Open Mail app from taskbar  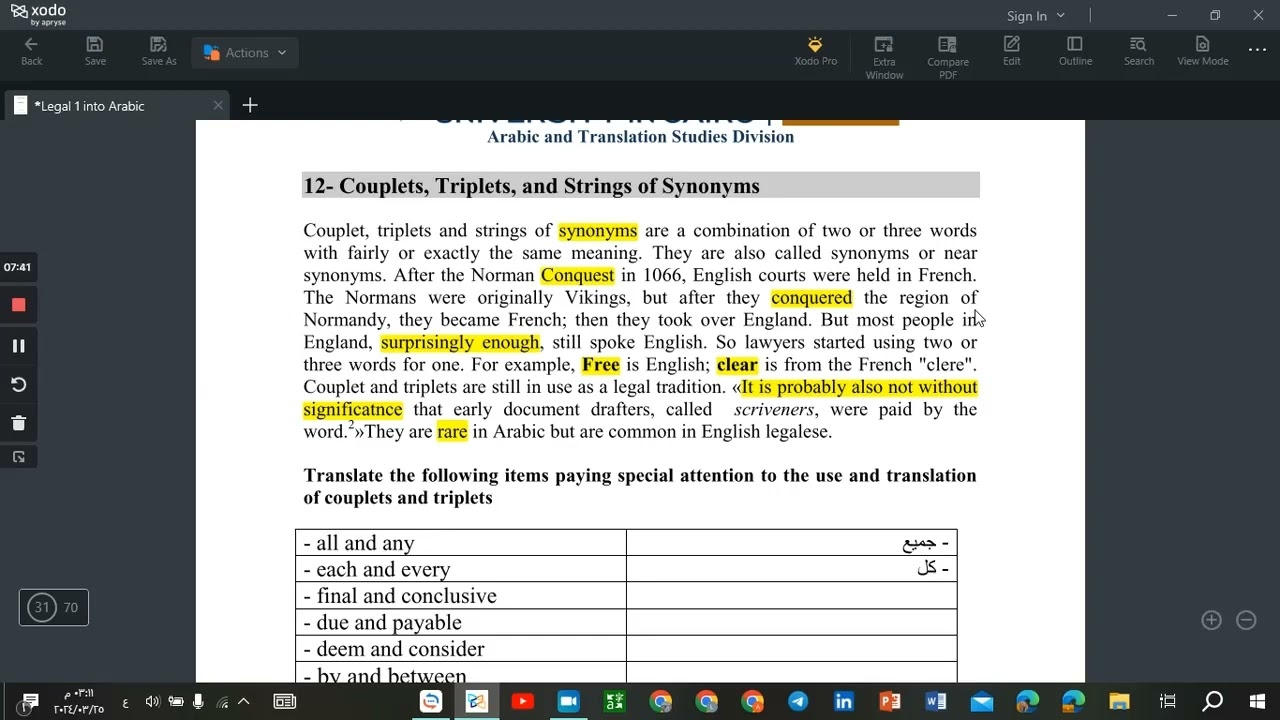point(982,701)
